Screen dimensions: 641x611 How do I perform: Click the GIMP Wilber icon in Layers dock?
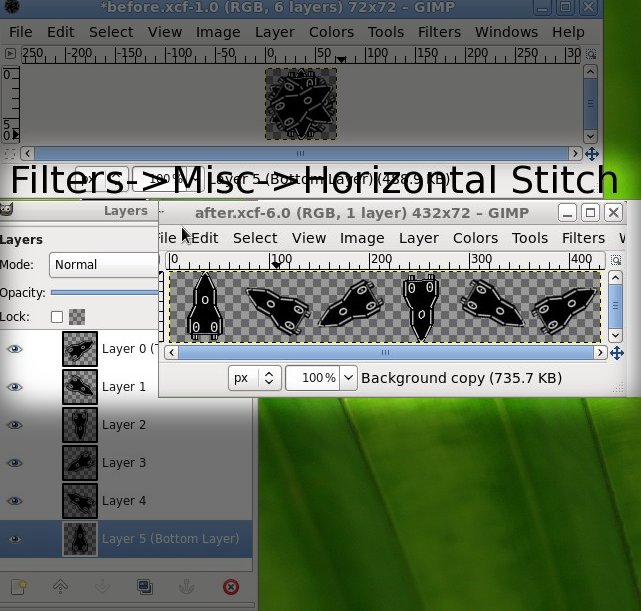click(7, 210)
